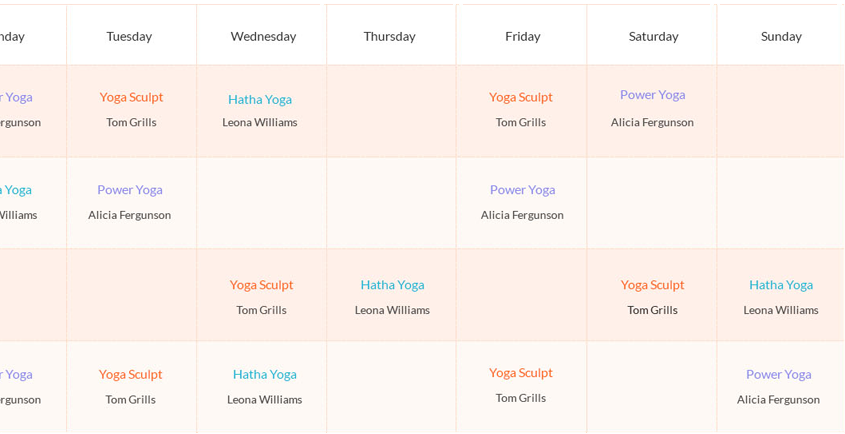Viewport: 845px width, 434px height.
Task: Select the Wednesday column header
Action: click(263, 36)
